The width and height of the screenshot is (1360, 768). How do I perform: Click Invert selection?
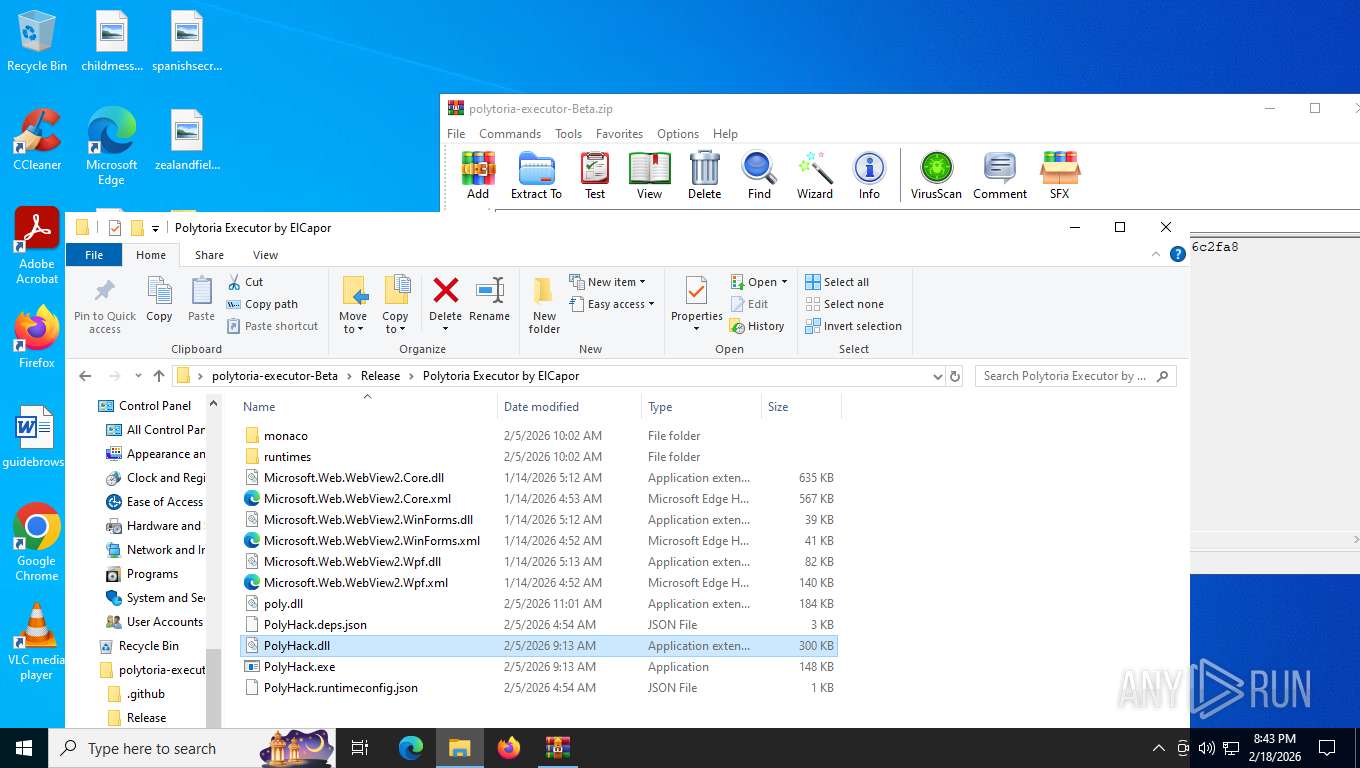point(853,326)
